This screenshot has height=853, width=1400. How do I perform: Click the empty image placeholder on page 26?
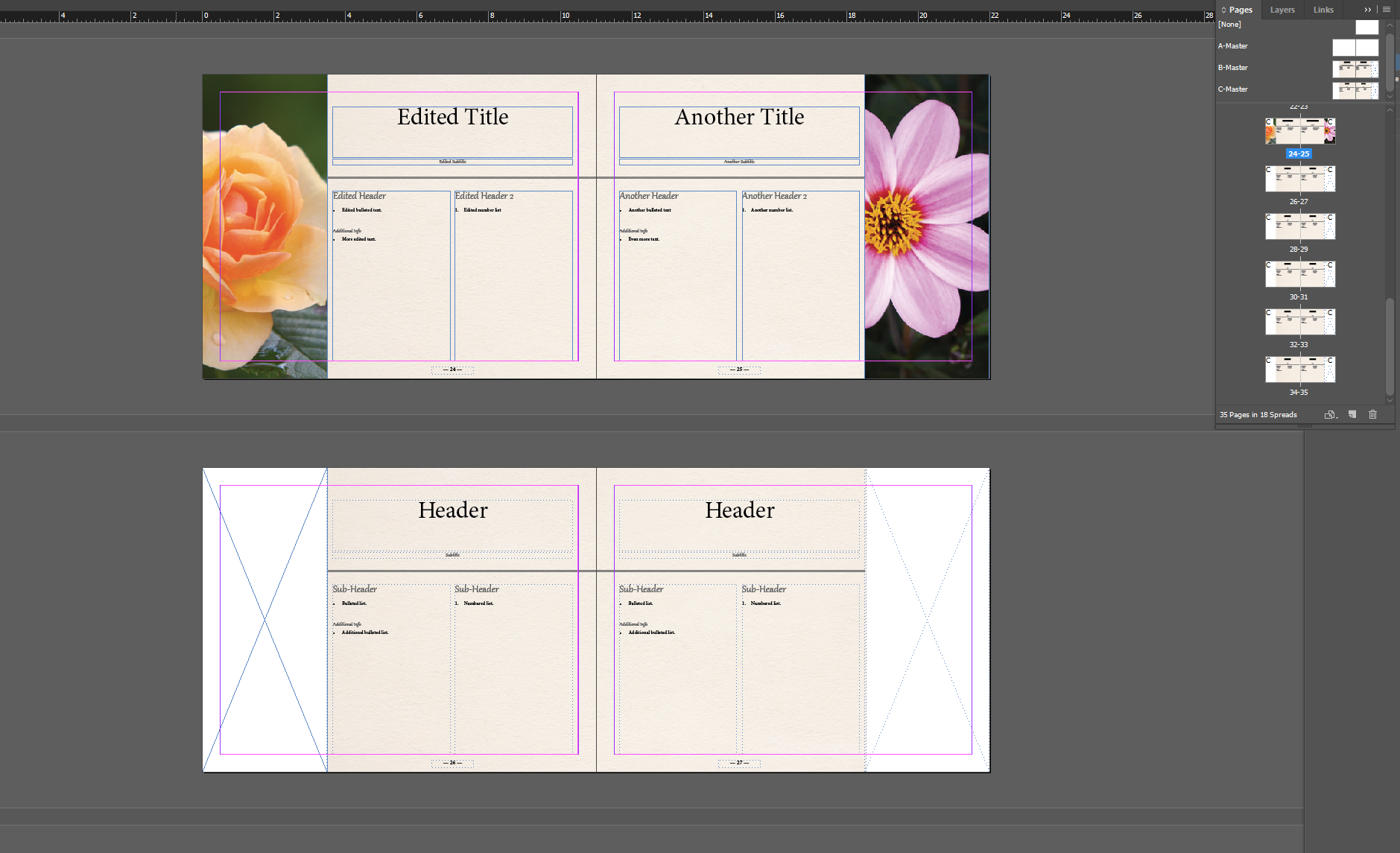point(265,620)
